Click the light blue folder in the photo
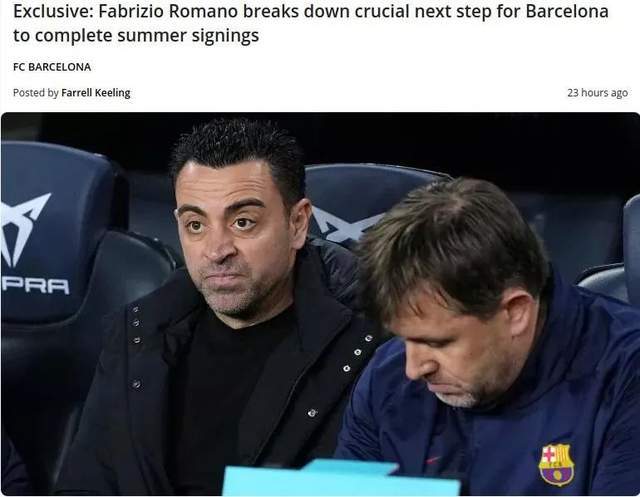Image resolution: width=640 pixels, height=497 pixels. (x=341, y=478)
